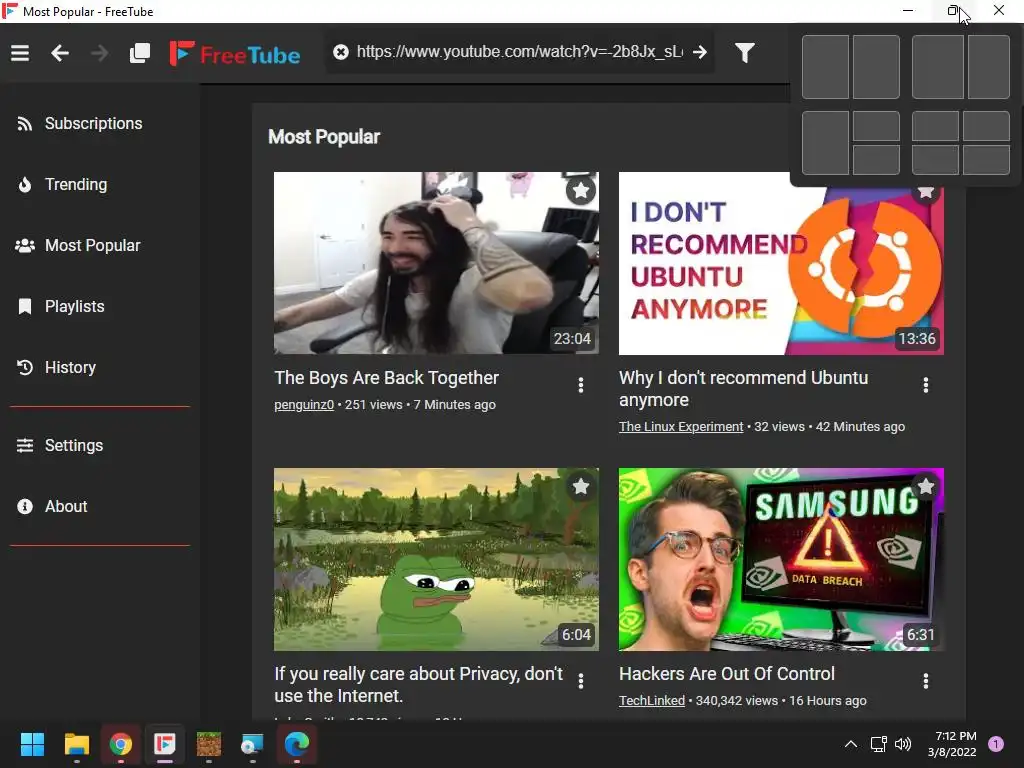This screenshot has height=768, width=1024.
Task: Open the notification badge in the tray
Action: (x=996, y=744)
